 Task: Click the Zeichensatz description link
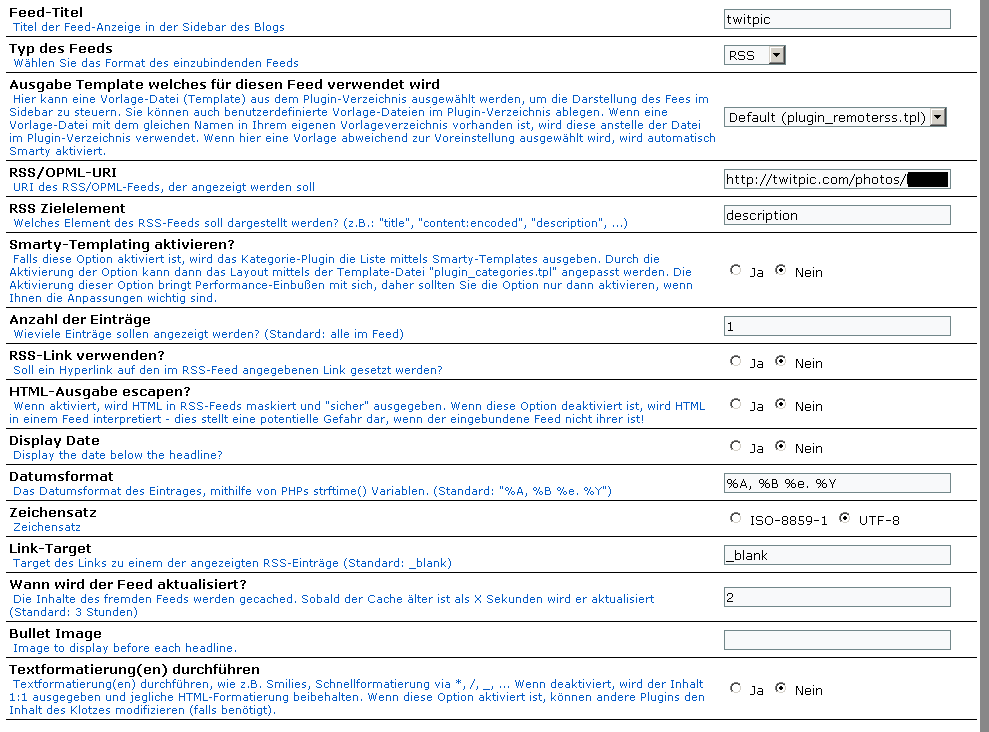pyautogui.click(x=47, y=524)
